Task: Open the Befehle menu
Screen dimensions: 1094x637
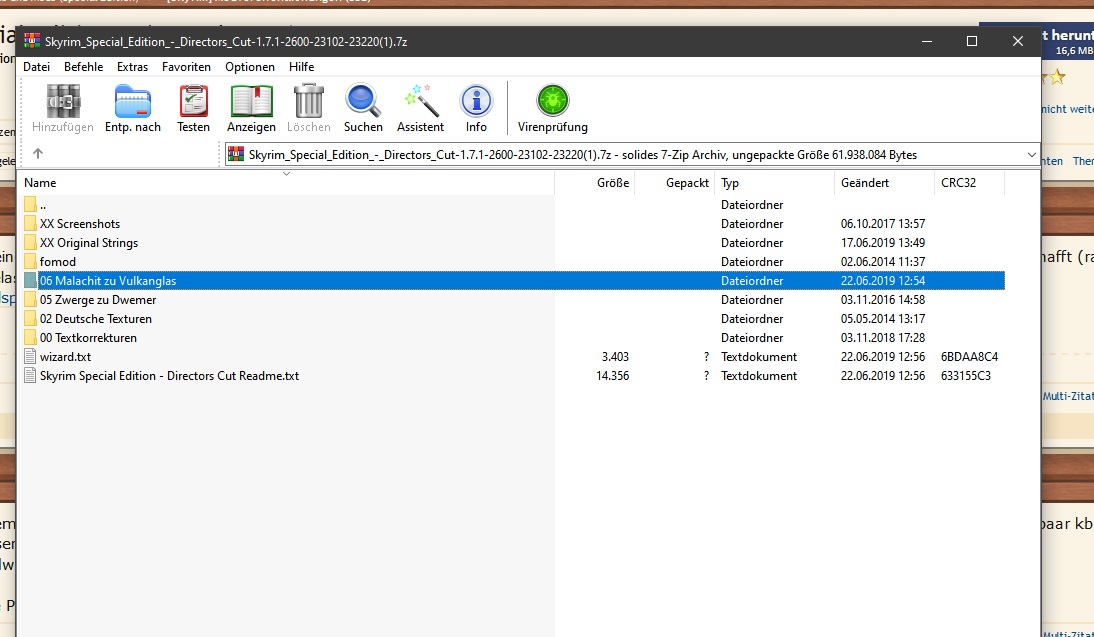Action: pos(84,67)
